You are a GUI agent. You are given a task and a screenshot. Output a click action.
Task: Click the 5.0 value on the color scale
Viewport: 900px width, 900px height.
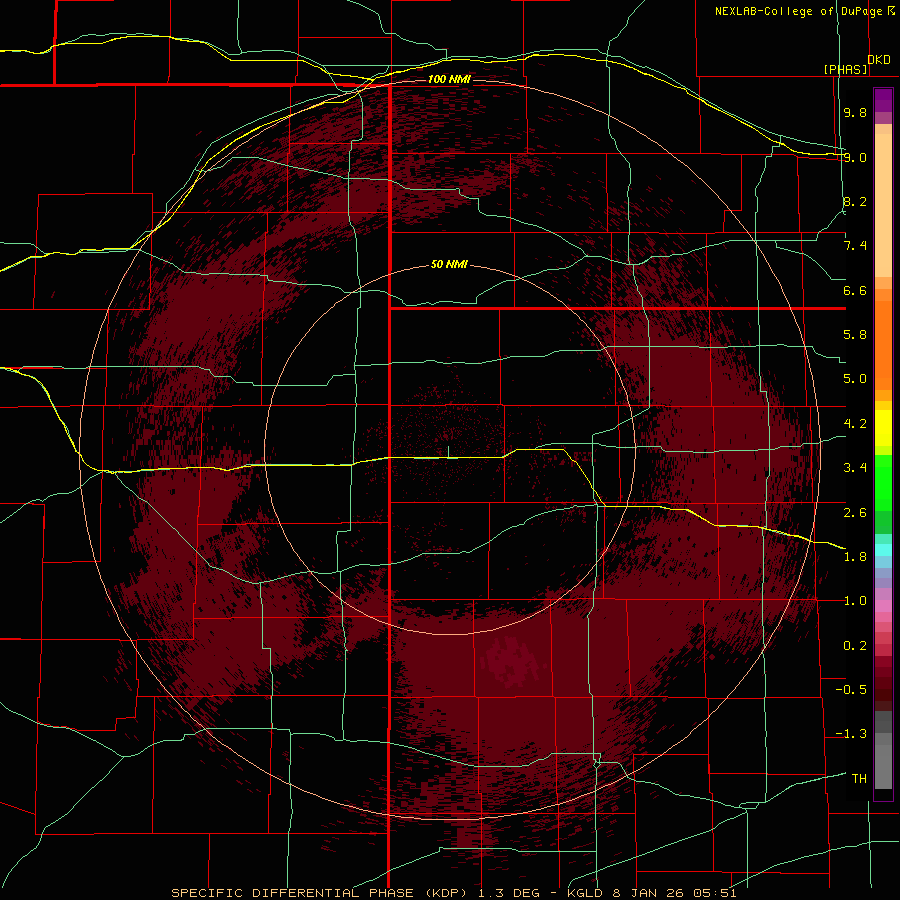point(855,379)
